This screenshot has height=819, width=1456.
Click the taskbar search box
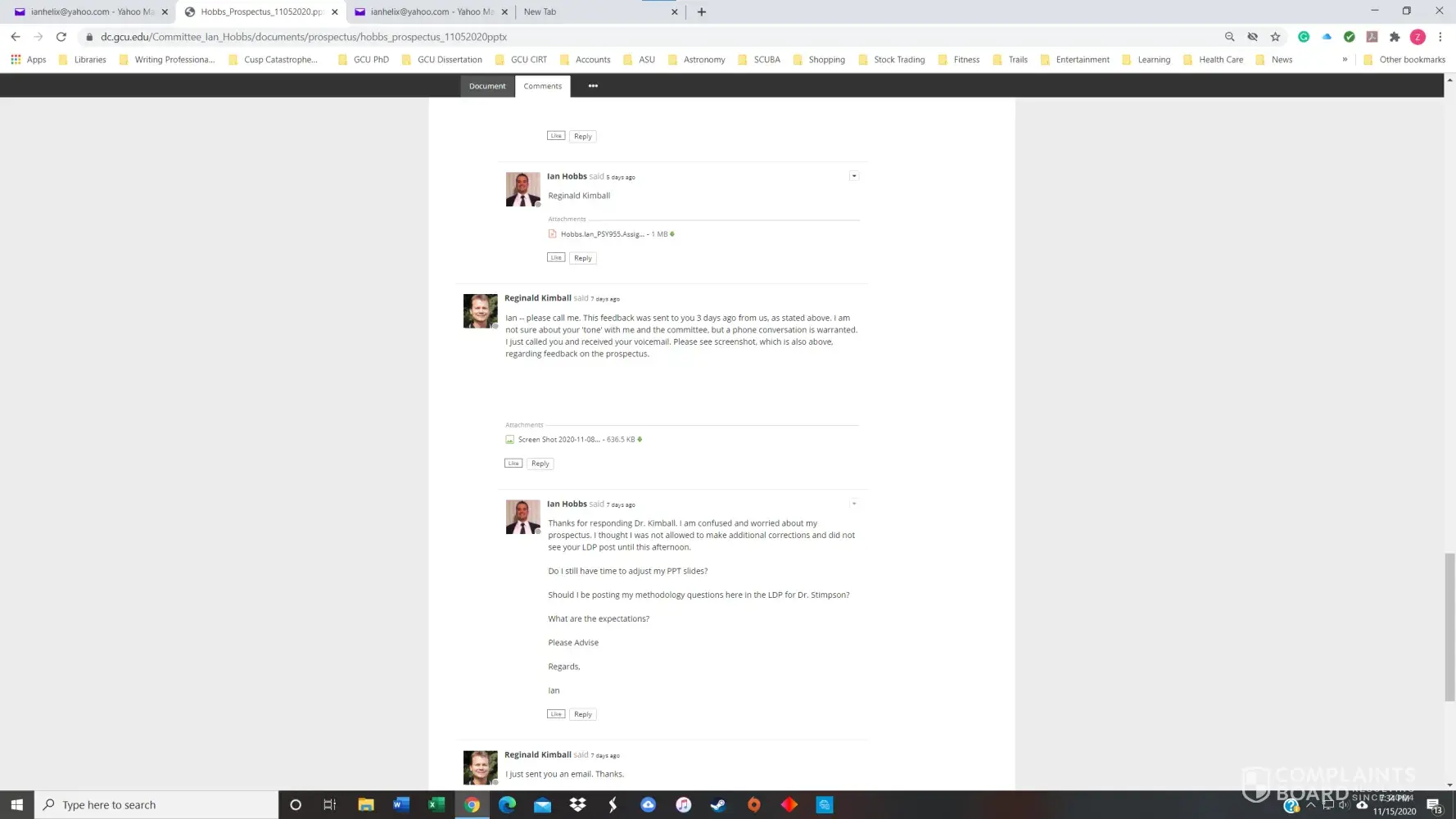[156, 805]
